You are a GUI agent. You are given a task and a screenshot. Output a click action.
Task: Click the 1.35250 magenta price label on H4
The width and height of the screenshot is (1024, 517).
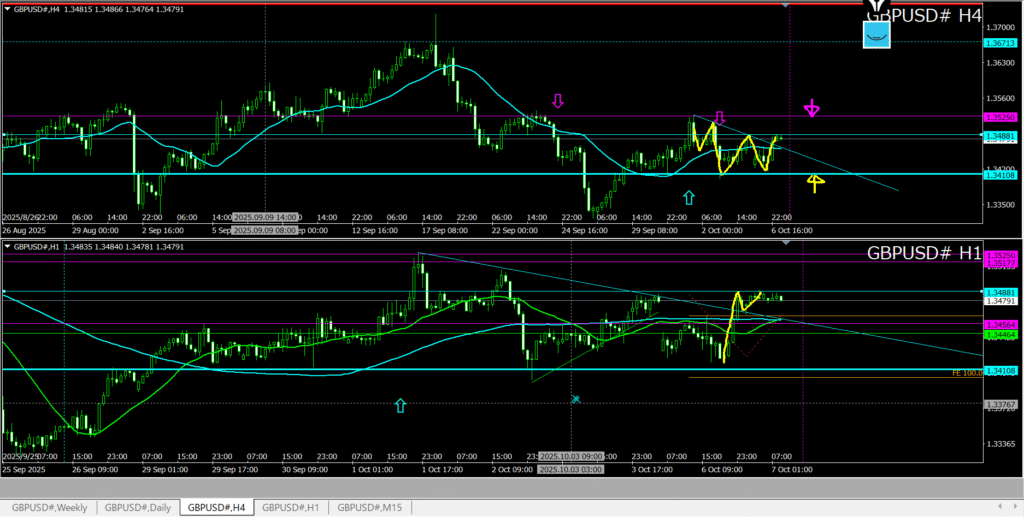point(1000,117)
